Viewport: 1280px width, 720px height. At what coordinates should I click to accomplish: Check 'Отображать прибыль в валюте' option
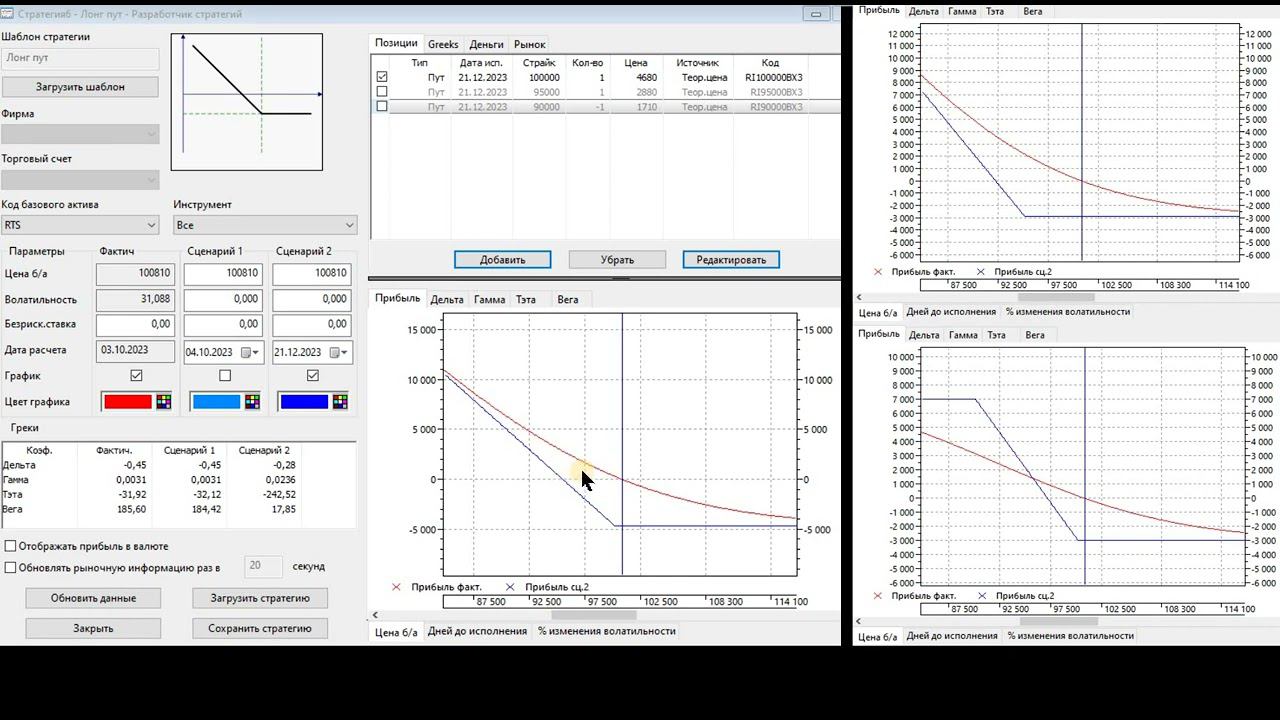(x=11, y=547)
